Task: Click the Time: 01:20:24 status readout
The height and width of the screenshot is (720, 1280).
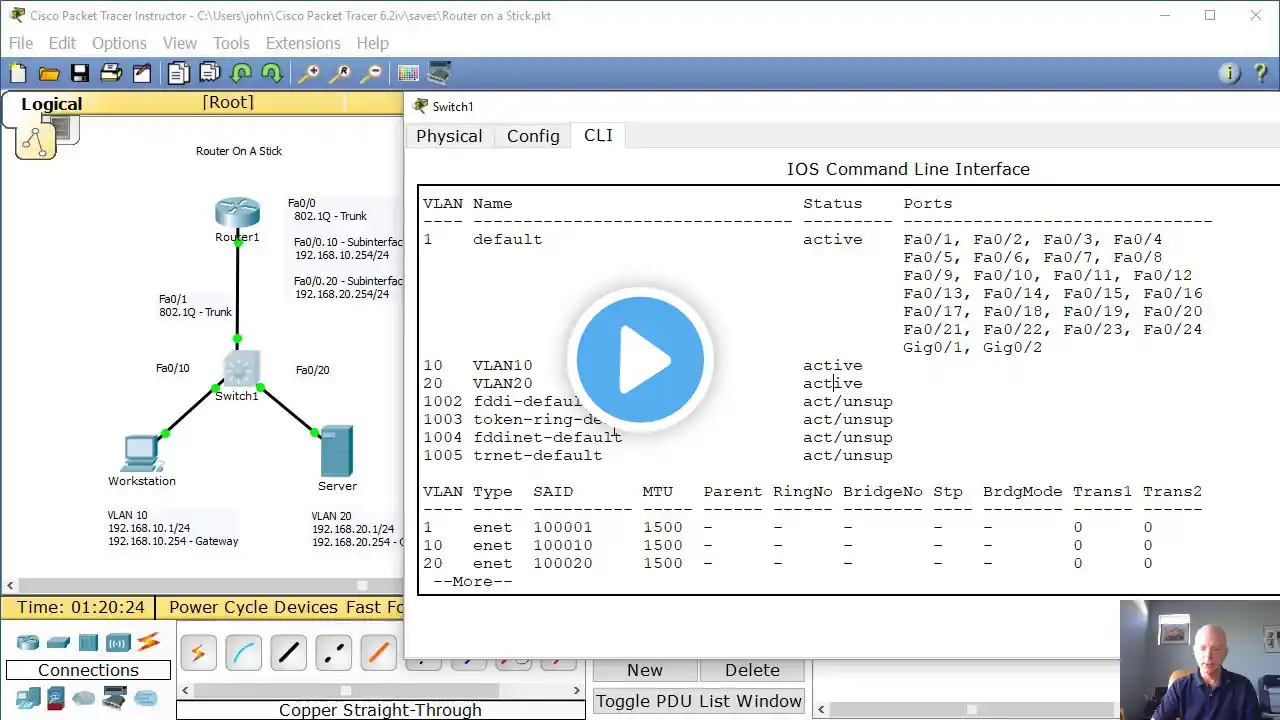Action: (x=81, y=607)
